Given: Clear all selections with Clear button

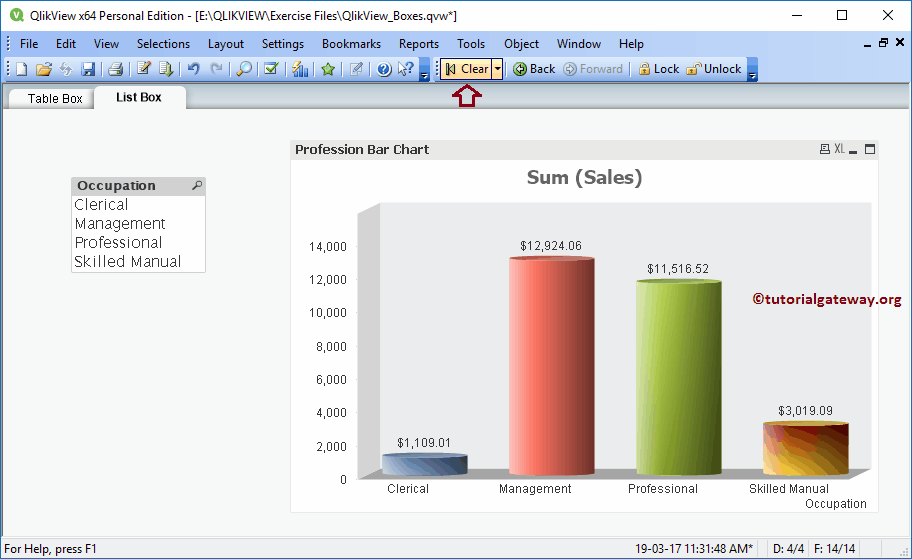Looking at the screenshot, I should click(x=466, y=69).
